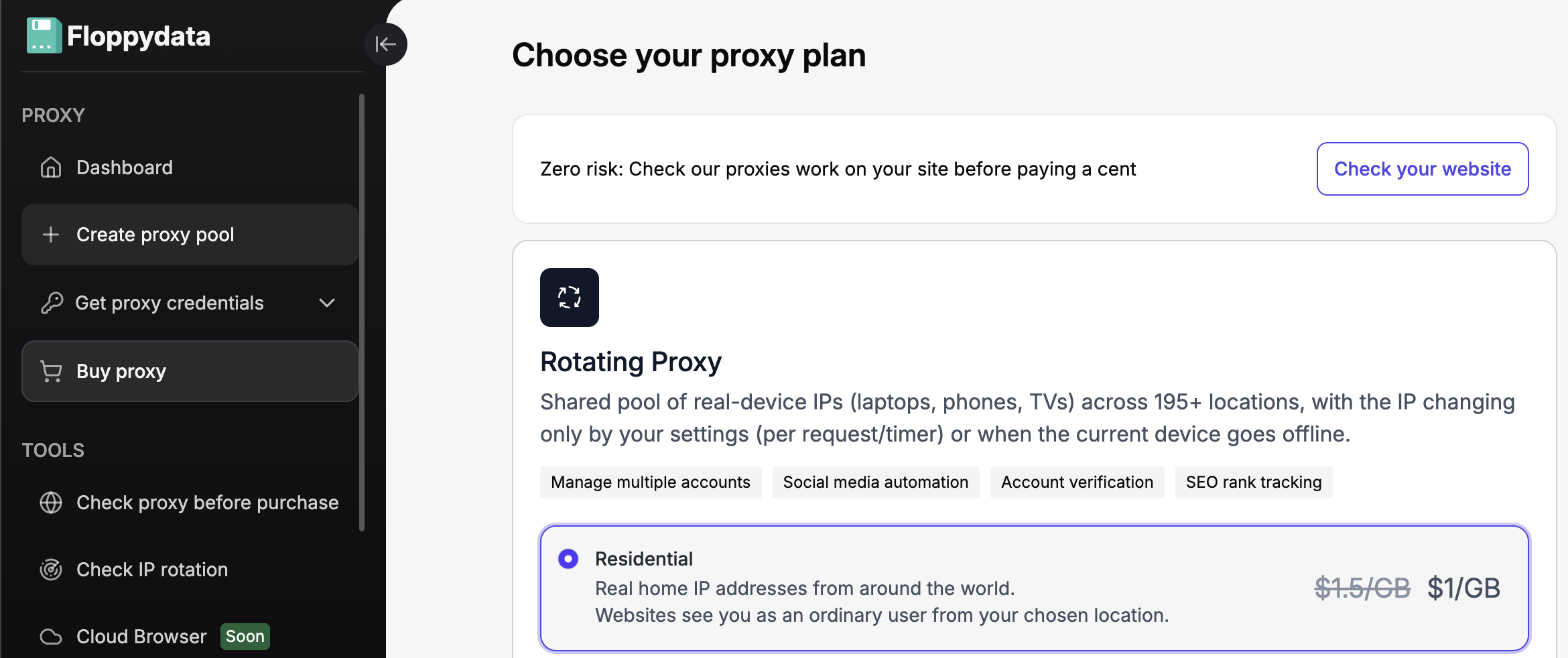Image resolution: width=1568 pixels, height=658 pixels.
Task: Click the Soon badge next to Cloud Browser
Action: 245,637
